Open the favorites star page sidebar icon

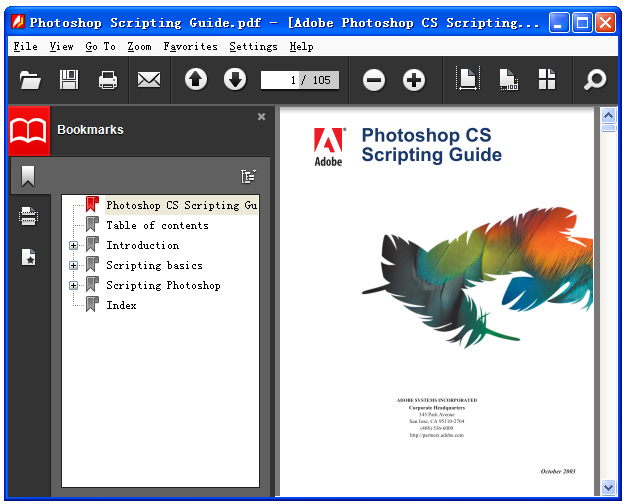(x=28, y=257)
